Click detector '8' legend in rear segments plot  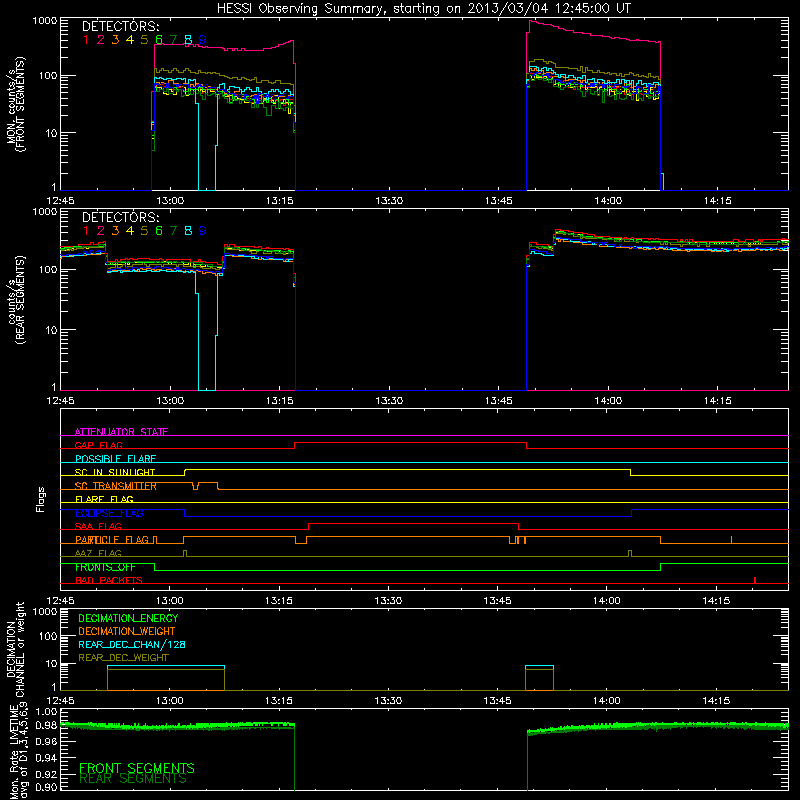point(188,231)
